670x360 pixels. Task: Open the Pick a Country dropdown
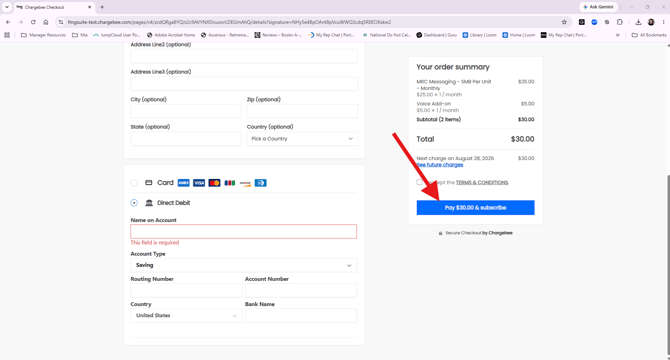[x=302, y=138]
